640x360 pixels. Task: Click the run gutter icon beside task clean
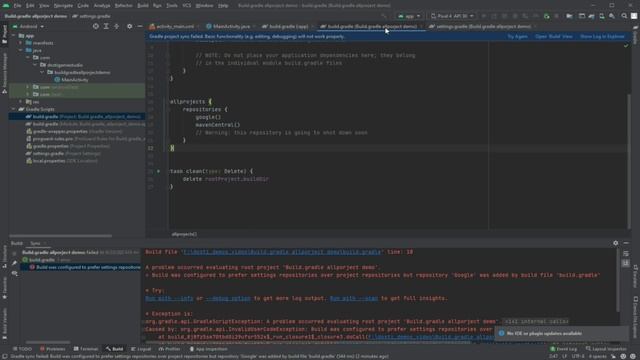pos(158,171)
